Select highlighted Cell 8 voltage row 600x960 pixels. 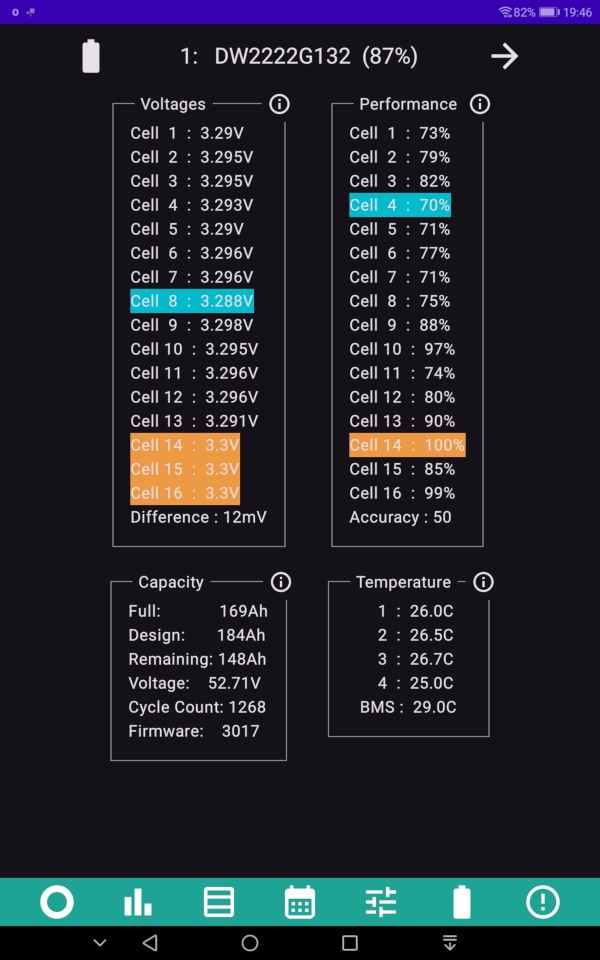192,301
